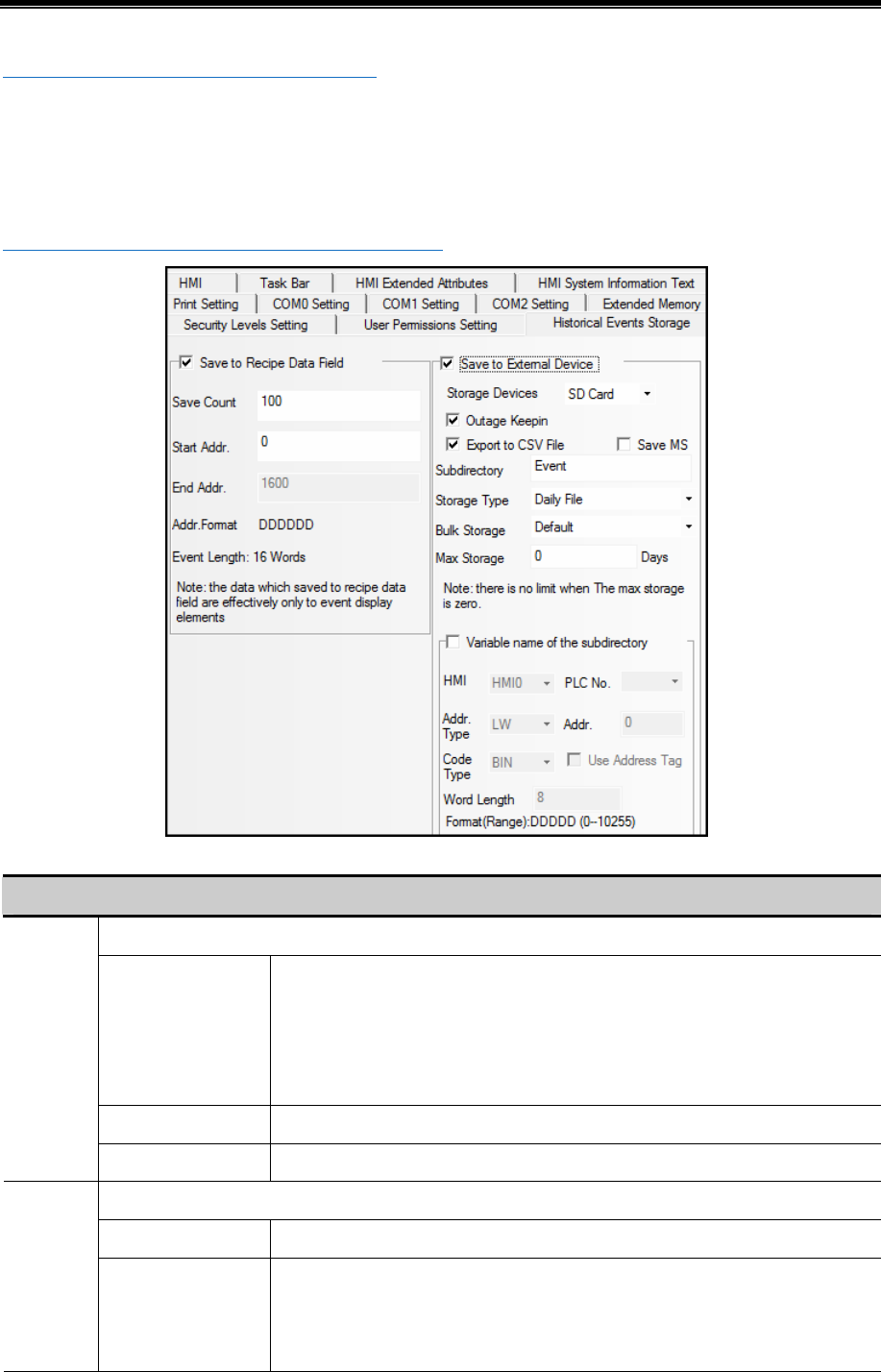Screen dimensions: 881x1372
Task: Click the note about no limit max storage
Action: [564, 595]
